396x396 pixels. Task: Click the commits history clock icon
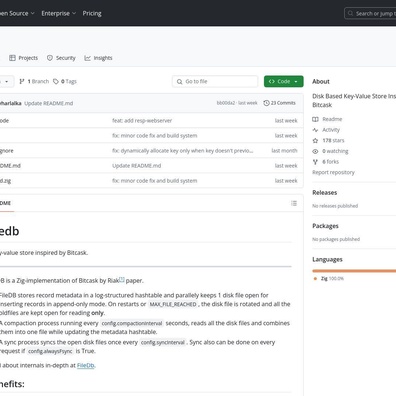pos(266,103)
